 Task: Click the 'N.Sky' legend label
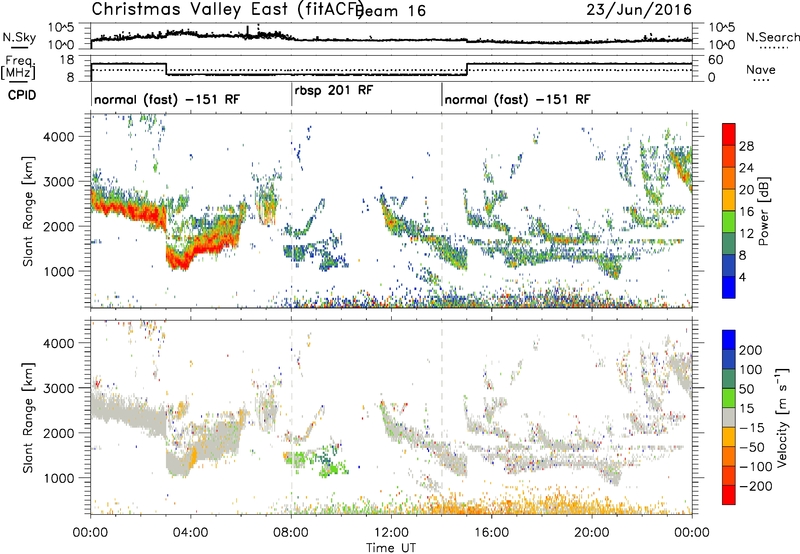tap(19, 37)
